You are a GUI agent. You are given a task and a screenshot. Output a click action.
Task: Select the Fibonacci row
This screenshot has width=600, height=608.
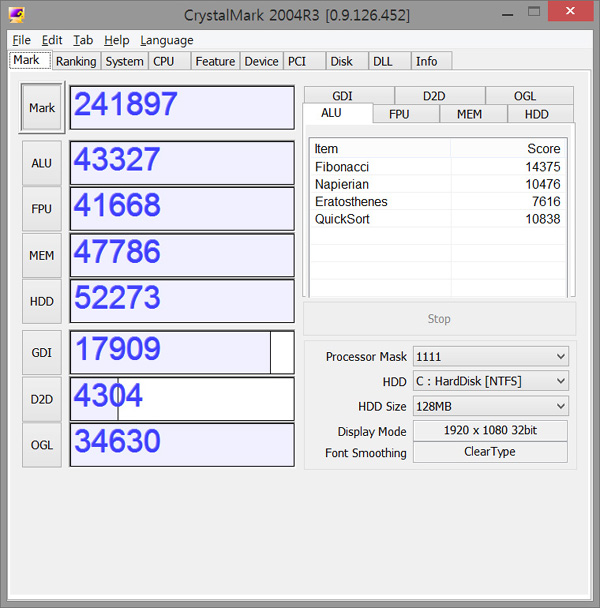pyautogui.click(x=438, y=167)
